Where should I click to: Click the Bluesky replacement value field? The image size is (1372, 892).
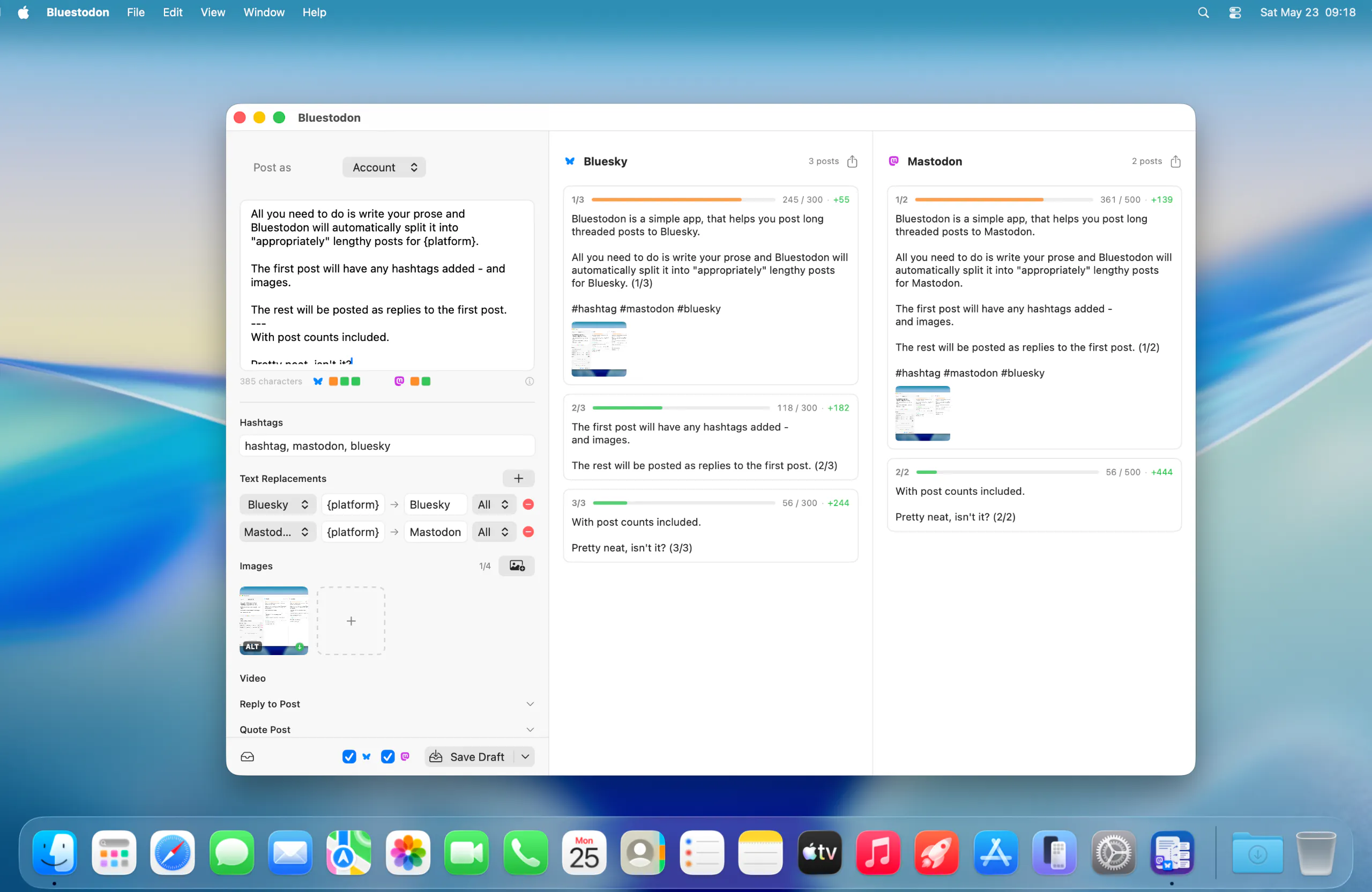(x=435, y=504)
